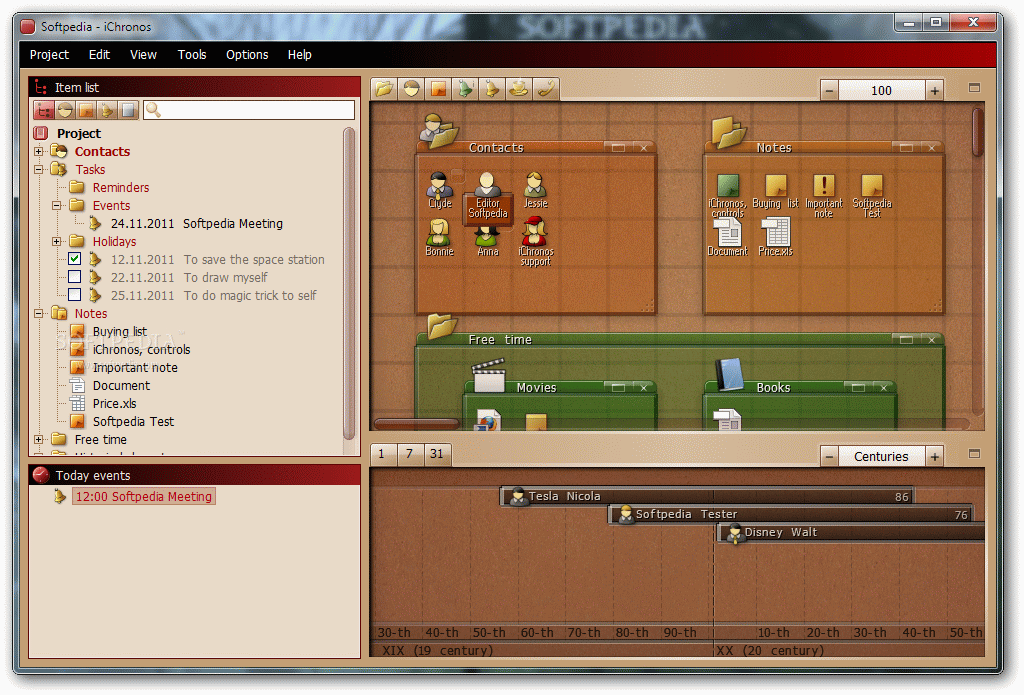Image resolution: width=1024 pixels, height=695 pixels.
Task: Click the Movies clapperboard folder icon
Action: 489,375
